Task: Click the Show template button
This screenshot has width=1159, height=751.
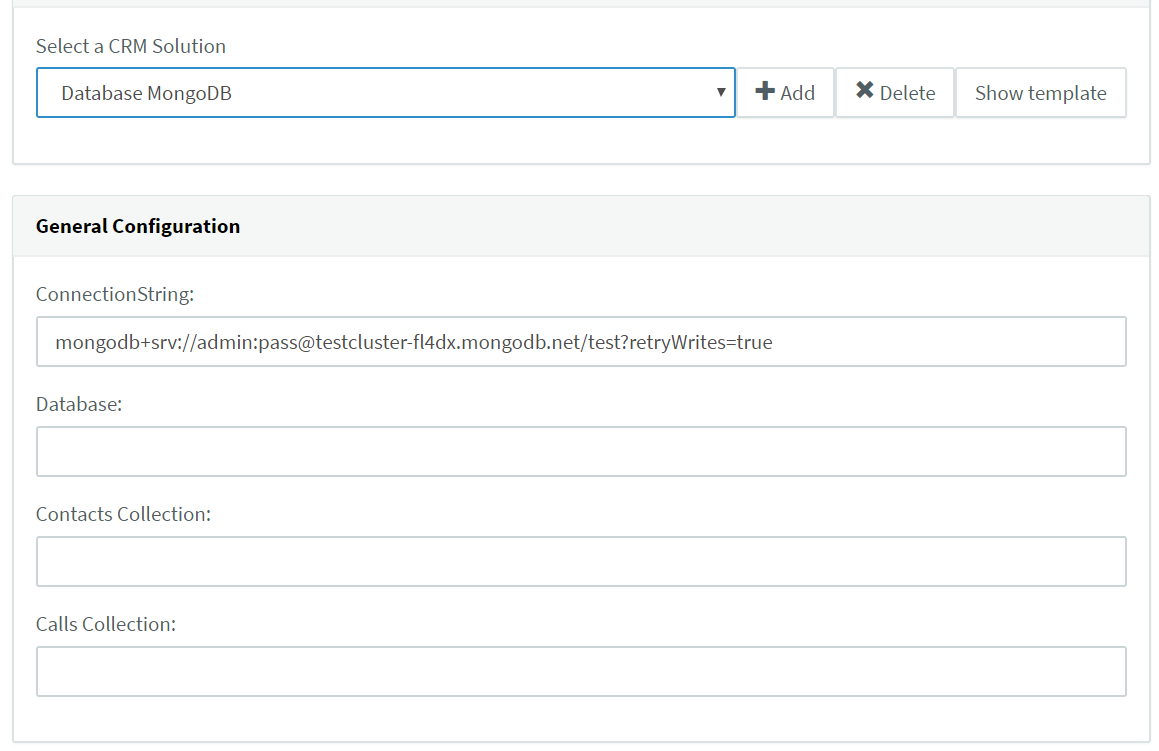Action: (x=1041, y=92)
